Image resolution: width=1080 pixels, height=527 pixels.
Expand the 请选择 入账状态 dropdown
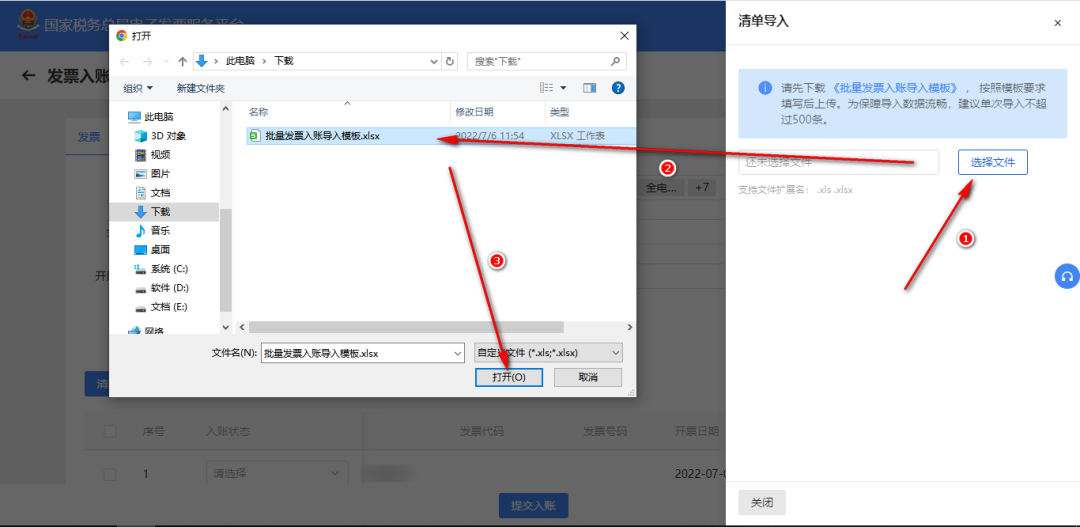(277, 473)
